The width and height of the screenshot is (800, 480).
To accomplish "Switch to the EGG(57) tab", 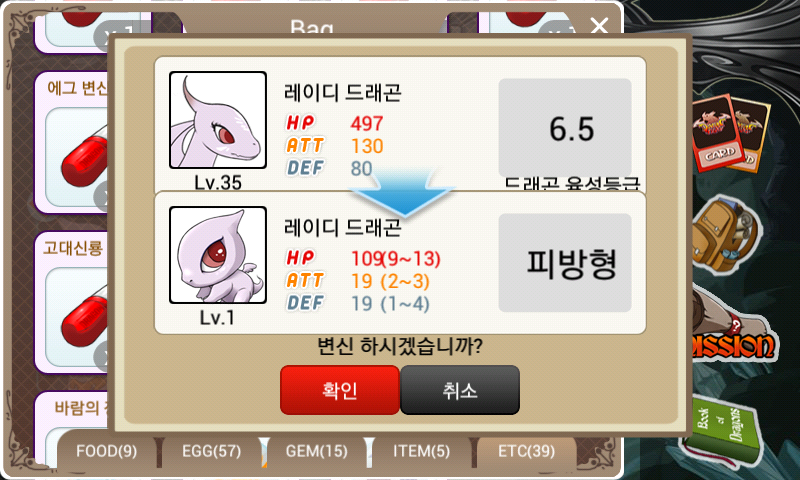I will point(212,451).
